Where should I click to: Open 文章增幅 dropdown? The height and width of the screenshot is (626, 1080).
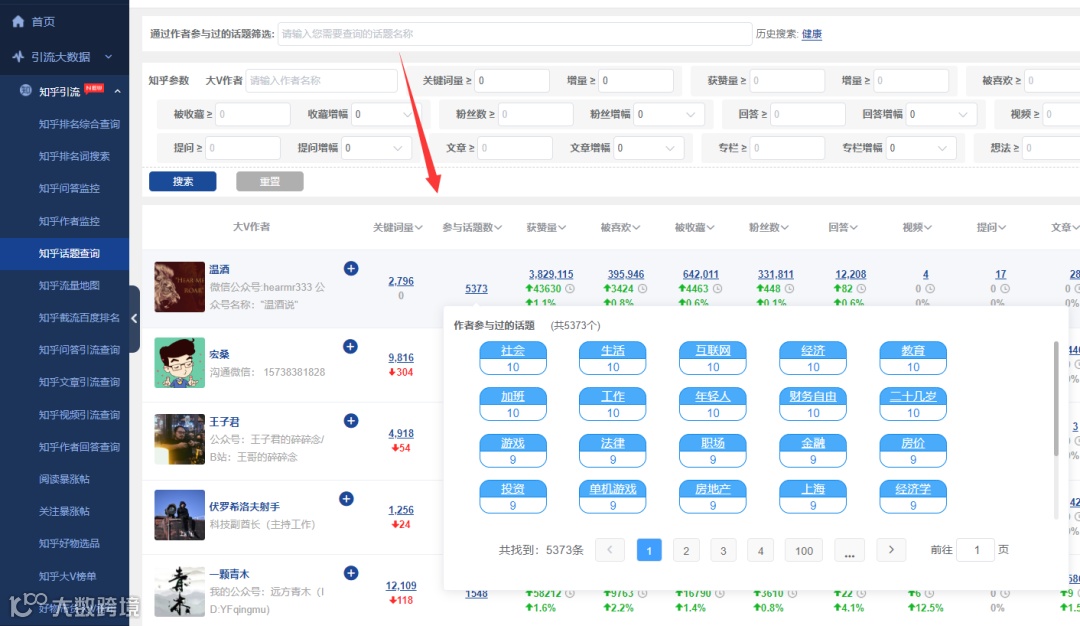pos(648,148)
